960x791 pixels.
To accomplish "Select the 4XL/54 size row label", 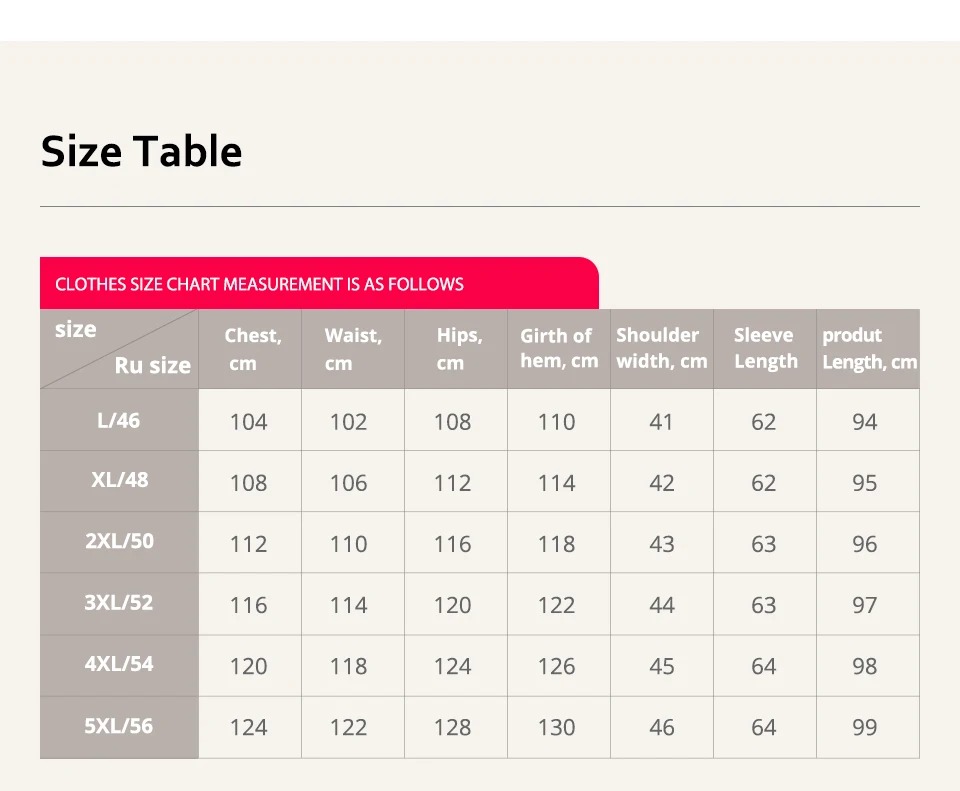I will (x=119, y=665).
